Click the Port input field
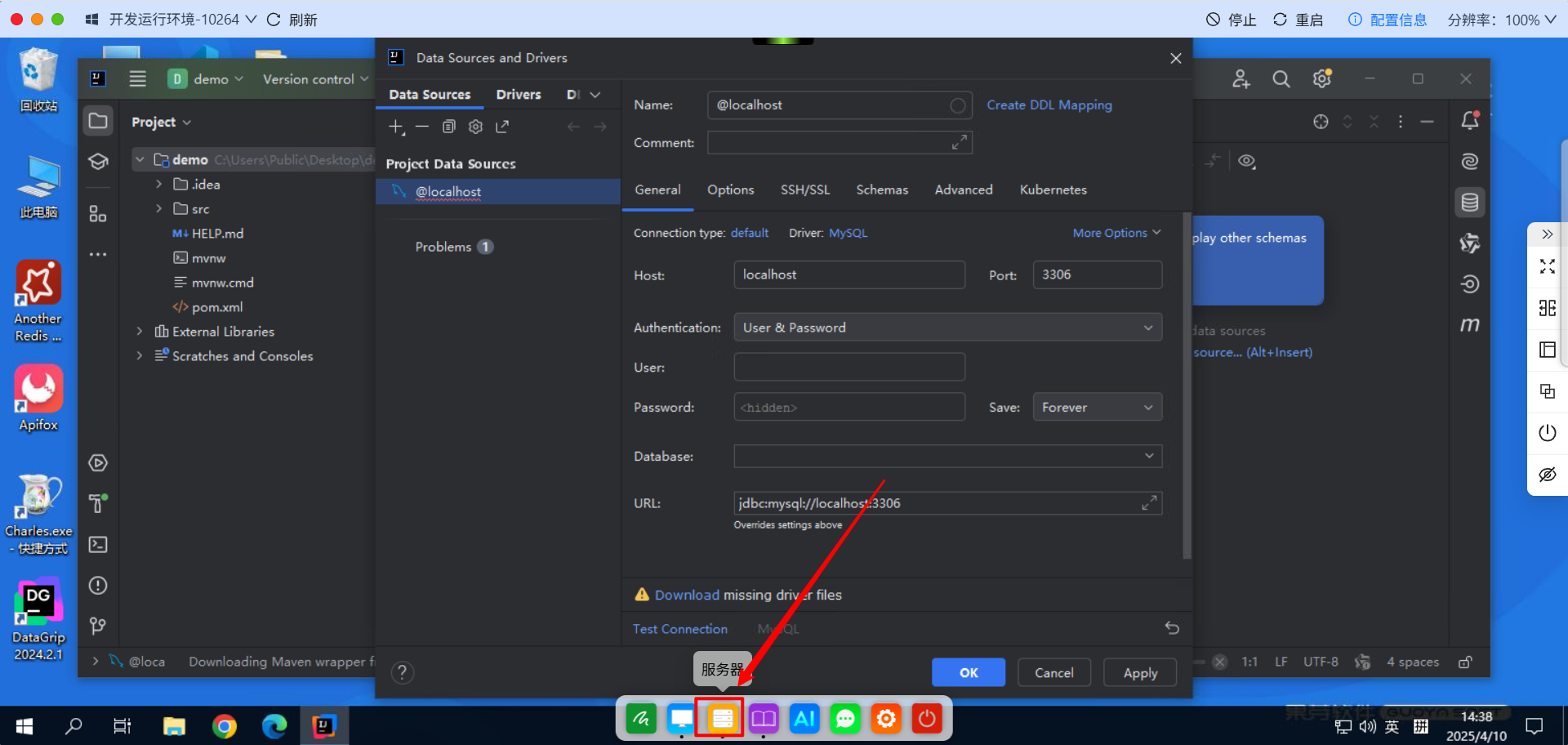1568x745 pixels. point(1098,274)
